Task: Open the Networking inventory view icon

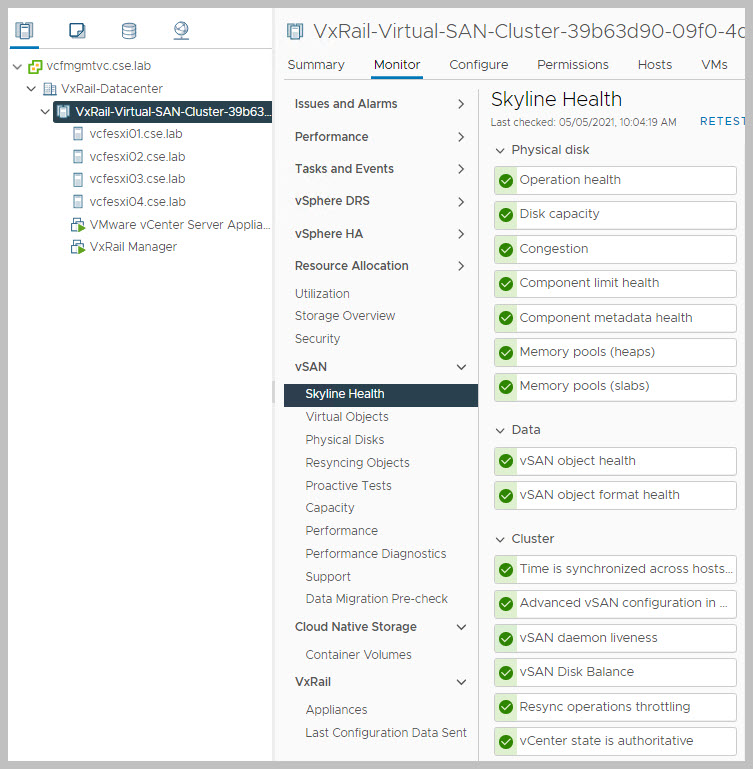Action: coord(181,30)
